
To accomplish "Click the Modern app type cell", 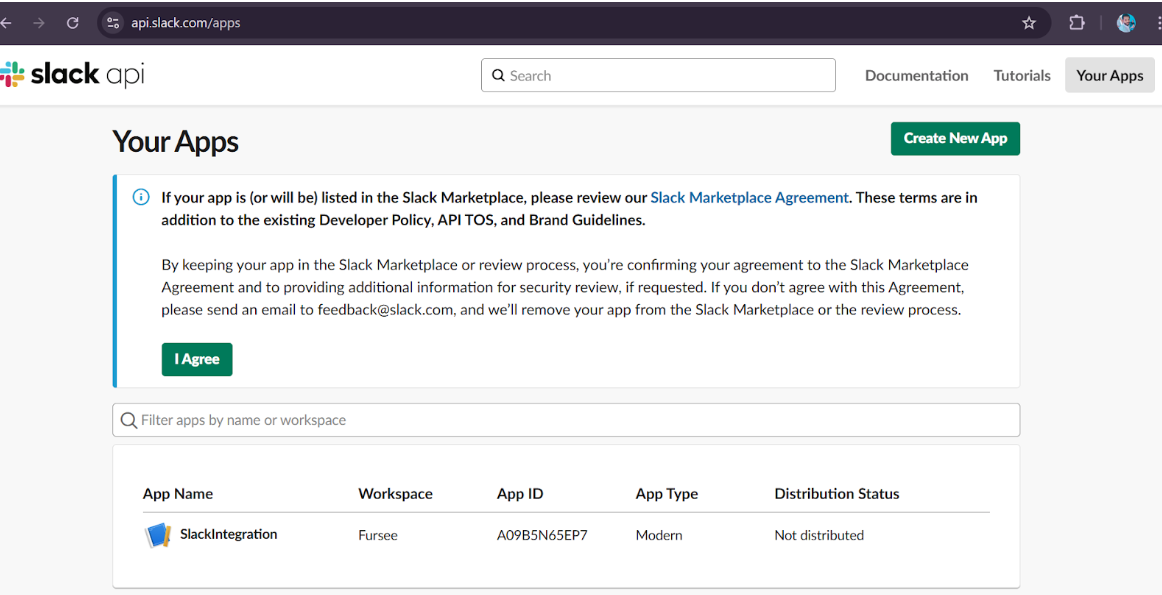I will point(659,535).
